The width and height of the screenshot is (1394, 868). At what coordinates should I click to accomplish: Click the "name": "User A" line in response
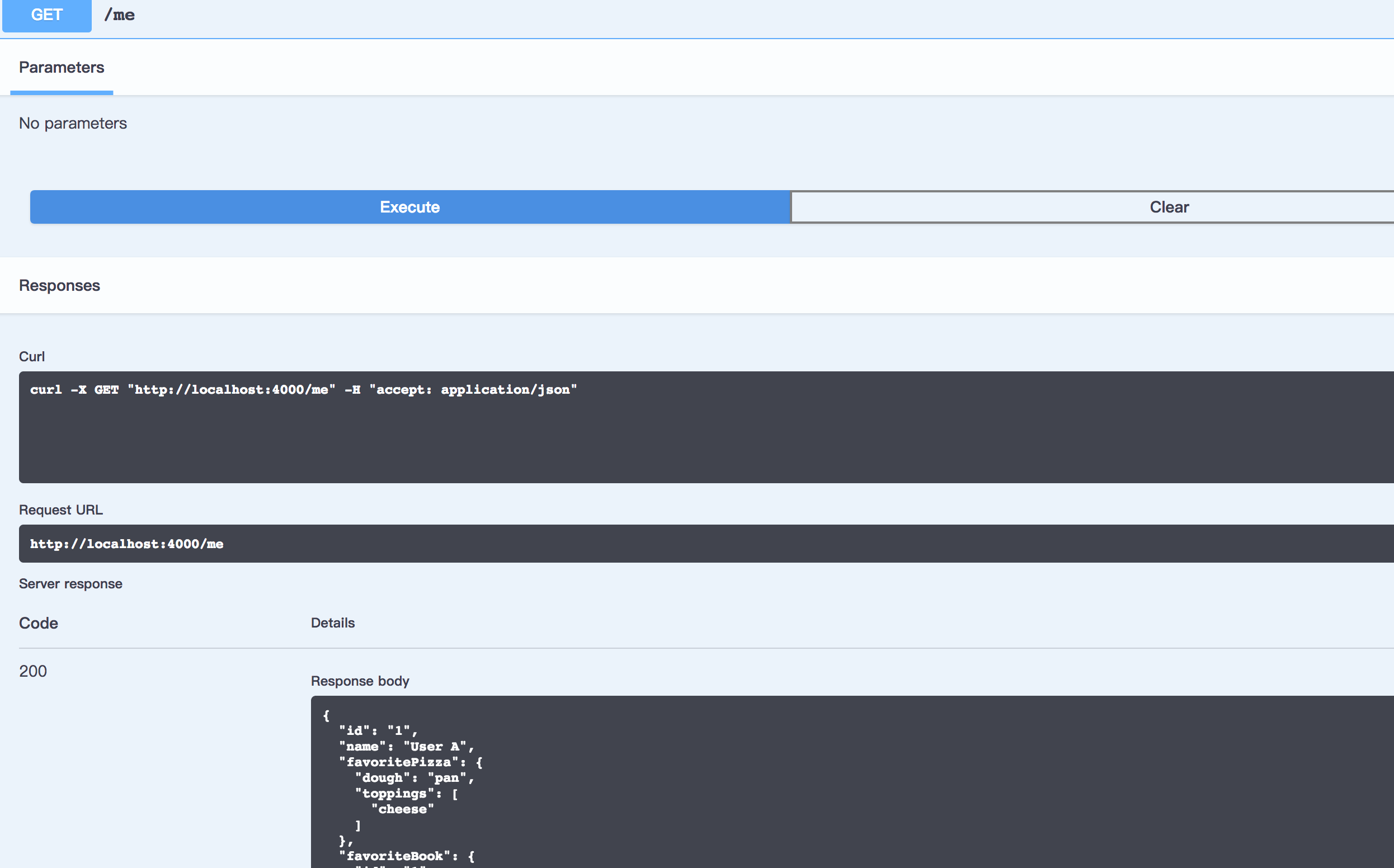click(406, 746)
